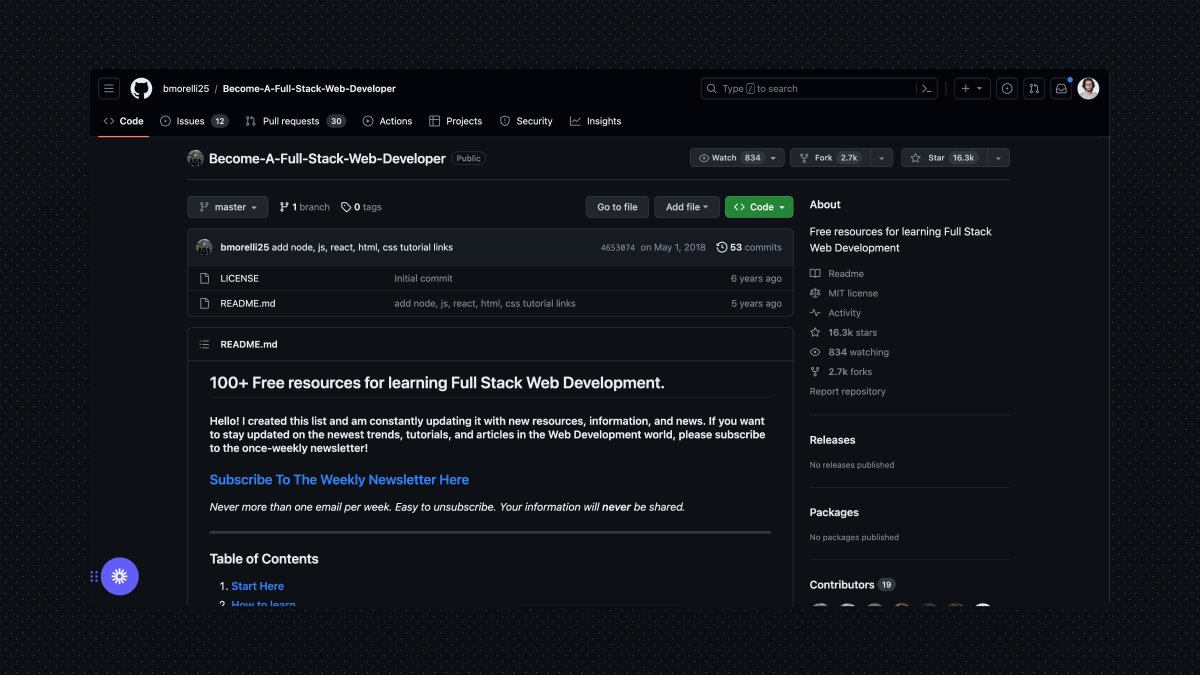Expand the green Code dropdown

tap(758, 207)
